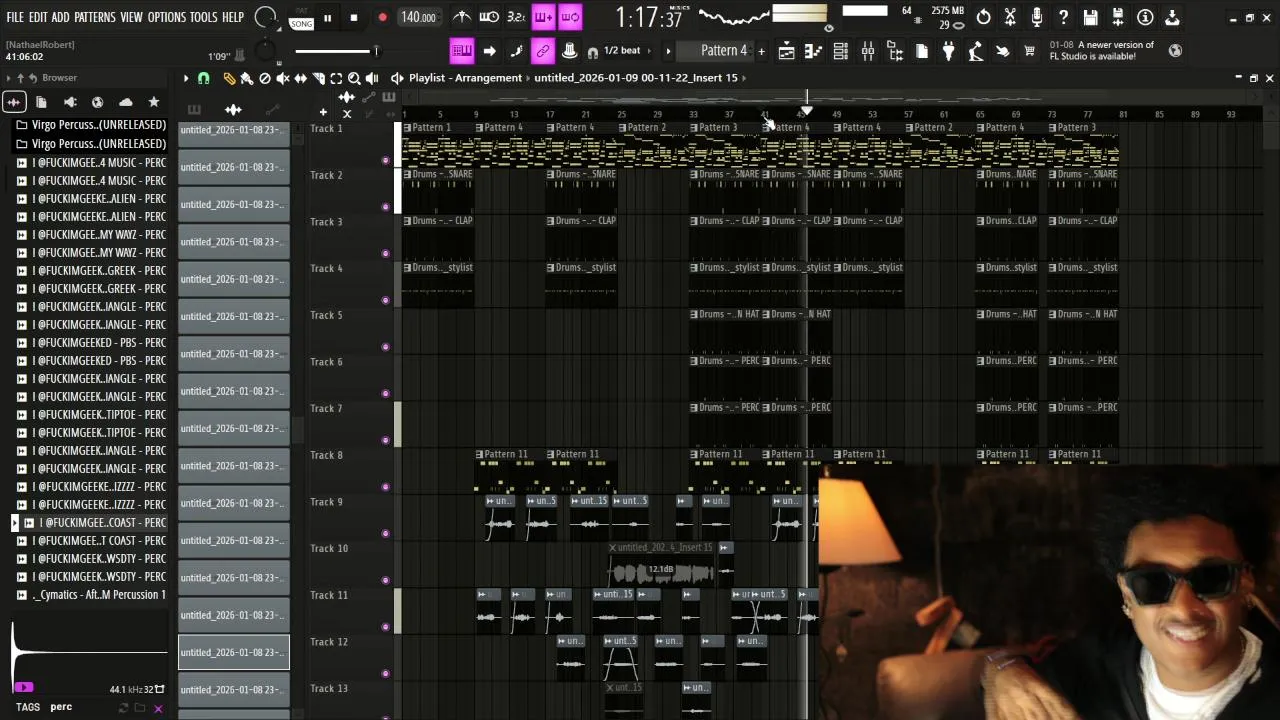
Task: Open pattern options arrow left of Pattern 4
Action: pyautogui.click(x=669, y=51)
